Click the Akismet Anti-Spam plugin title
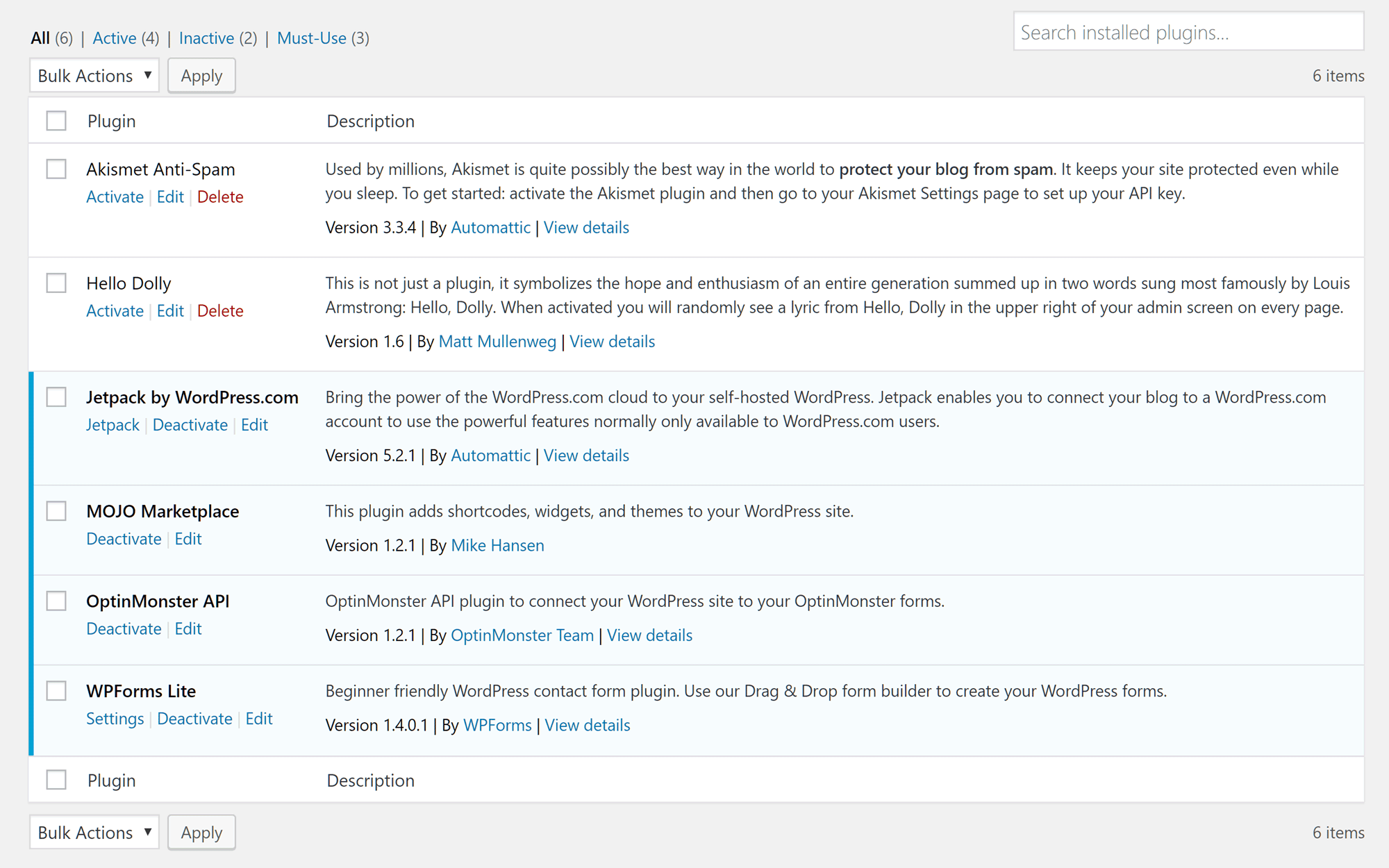Image resolution: width=1389 pixels, height=868 pixels. 160,169
